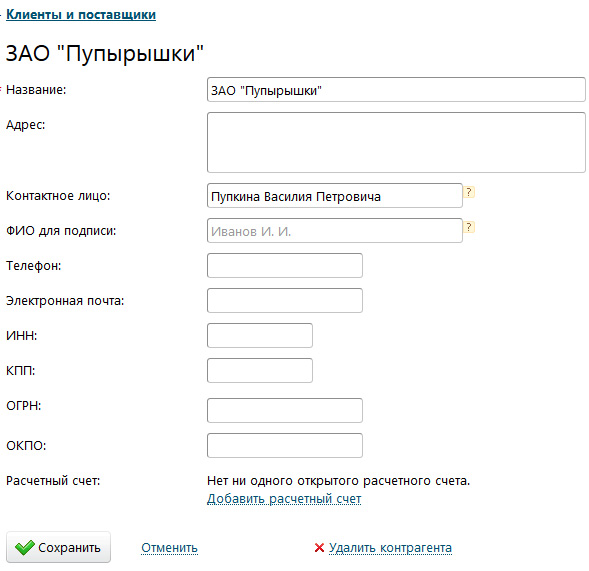Image resolution: width=589 pixels, height=571 pixels.
Task: Select the Контактное лицо field
Action: [x=335, y=196]
